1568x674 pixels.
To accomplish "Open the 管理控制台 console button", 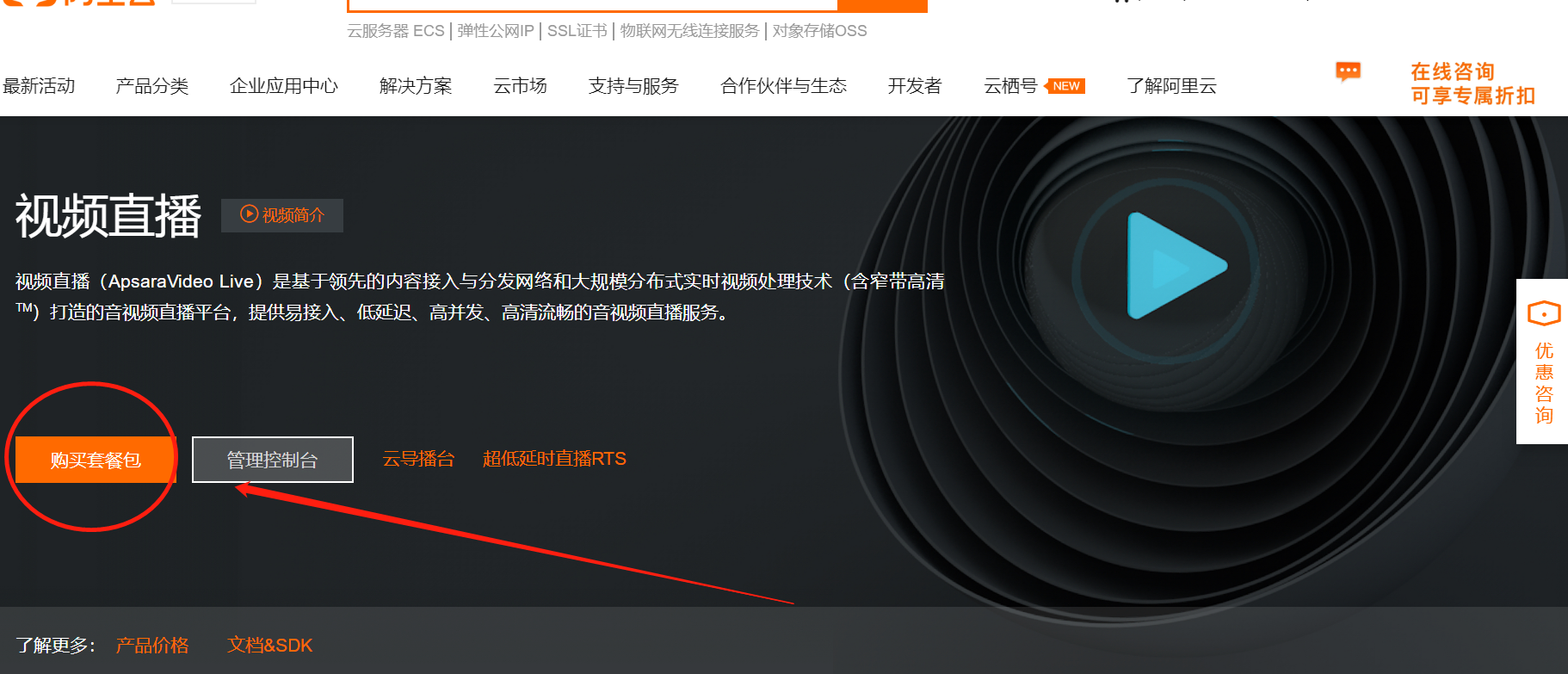I will 272,460.
